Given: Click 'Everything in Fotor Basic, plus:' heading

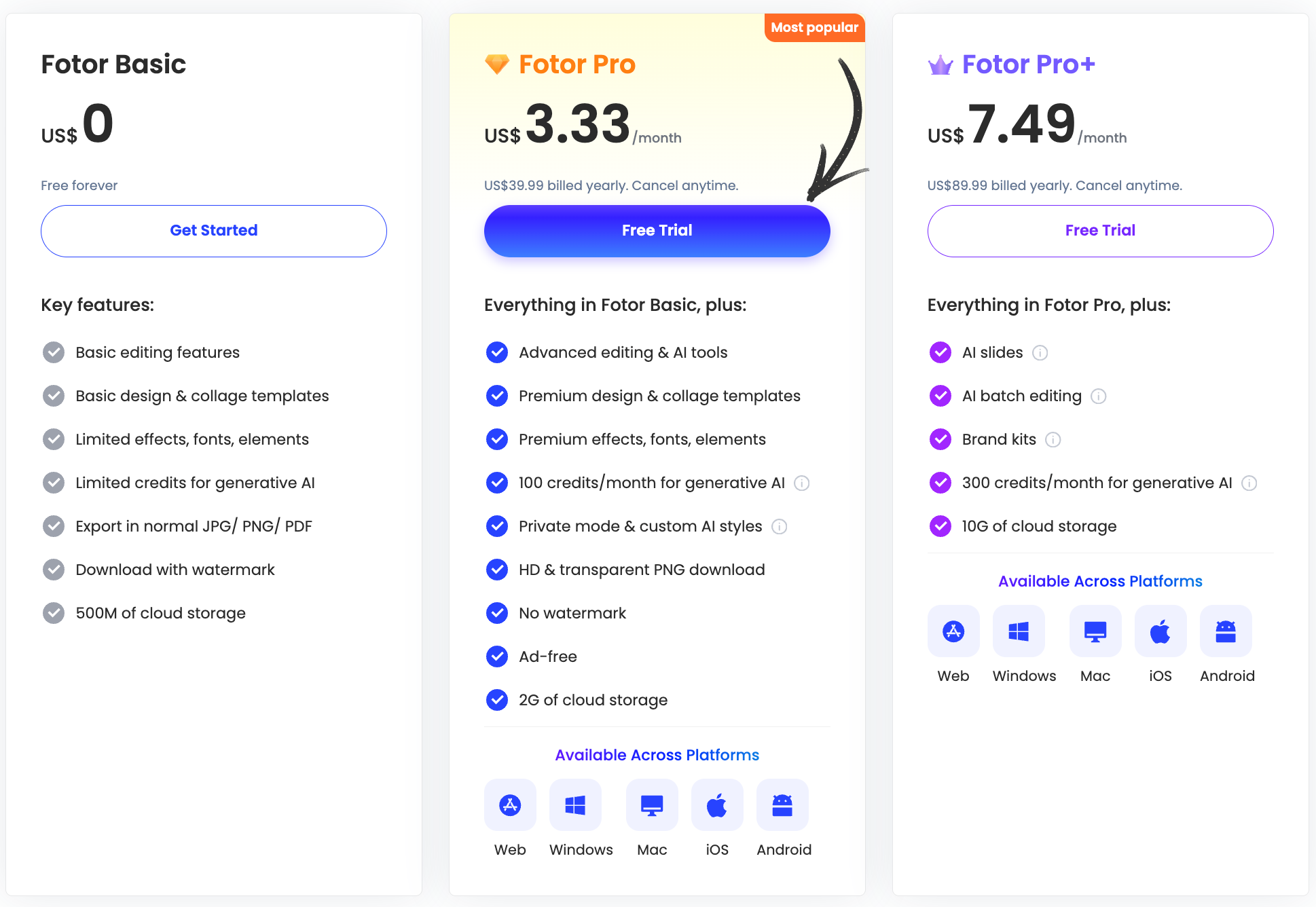Looking at the screenshot, I should click(x=615, y=305).
